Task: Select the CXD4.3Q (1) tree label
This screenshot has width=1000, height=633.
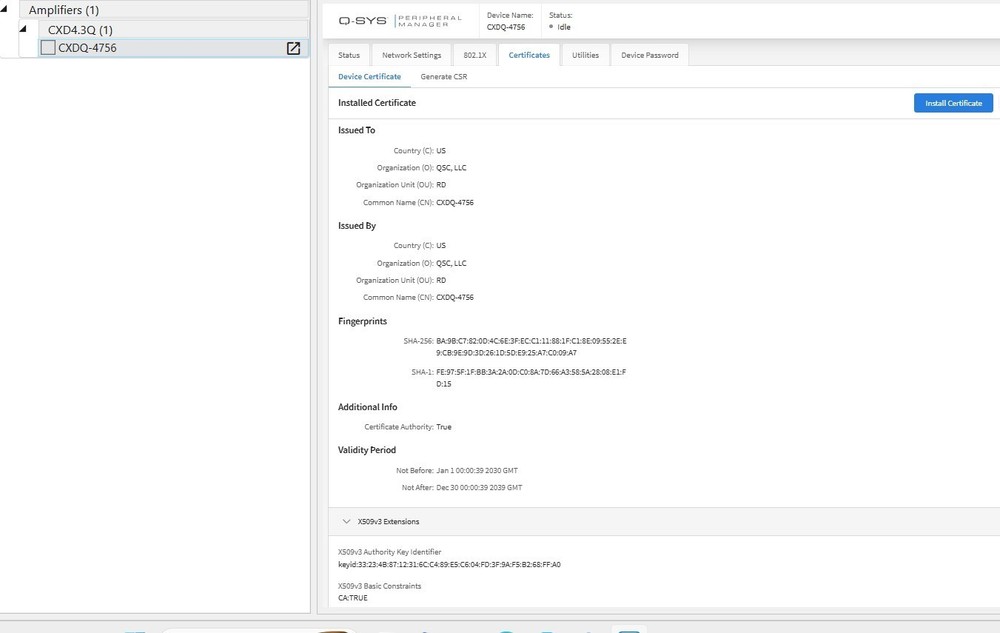Action: [x=80, y=30]
